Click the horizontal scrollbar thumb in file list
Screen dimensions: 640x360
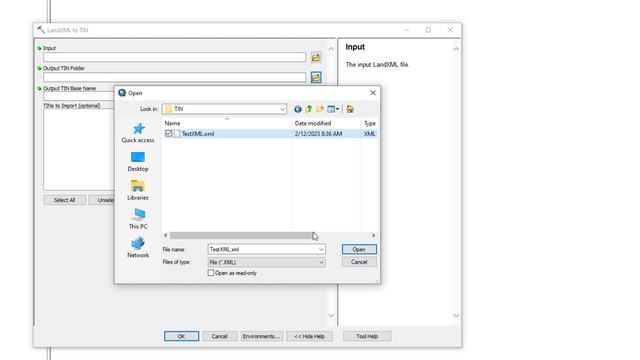[241, 236]
